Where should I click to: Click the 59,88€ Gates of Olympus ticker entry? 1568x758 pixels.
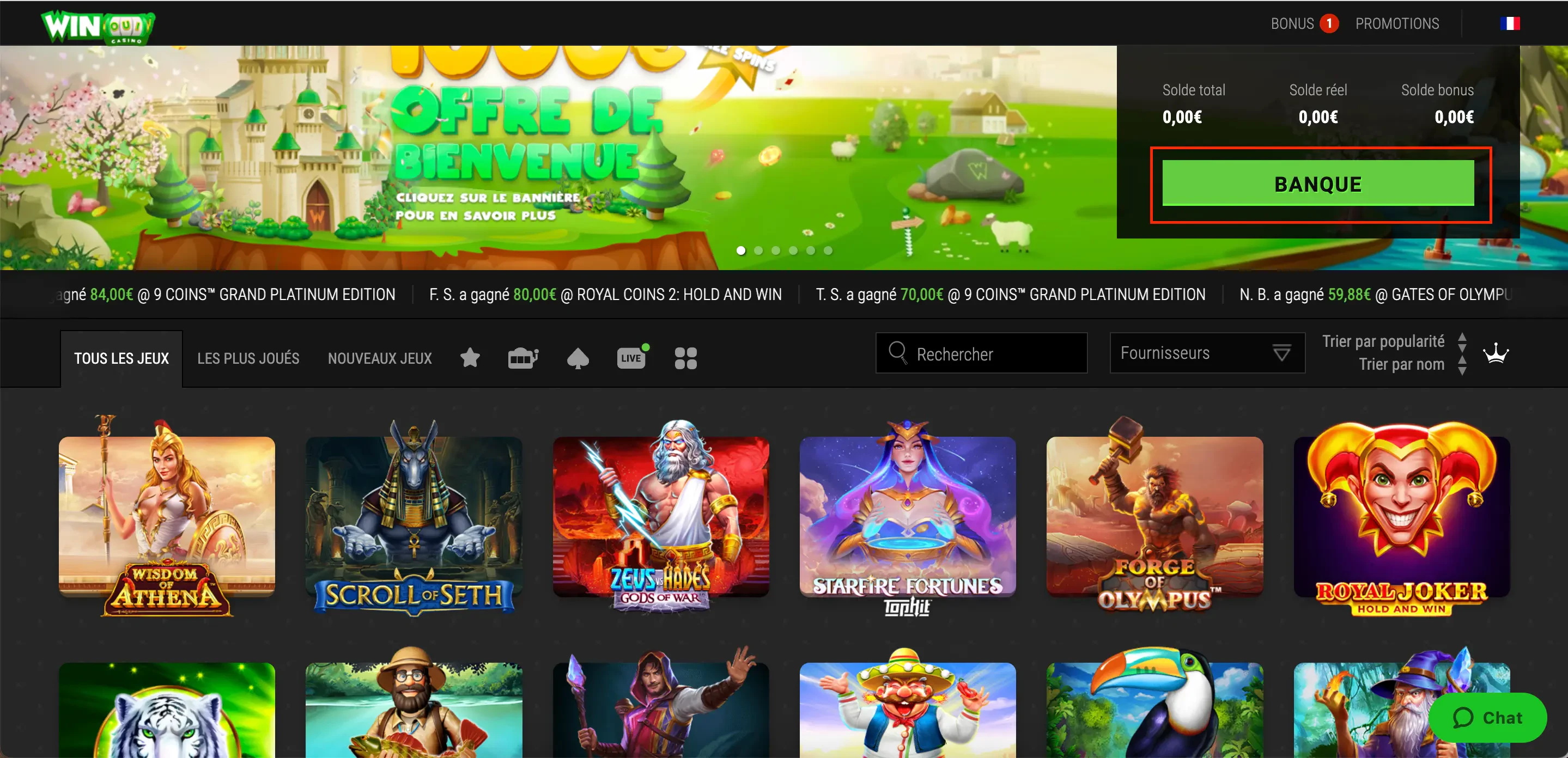click(1376, 295)
